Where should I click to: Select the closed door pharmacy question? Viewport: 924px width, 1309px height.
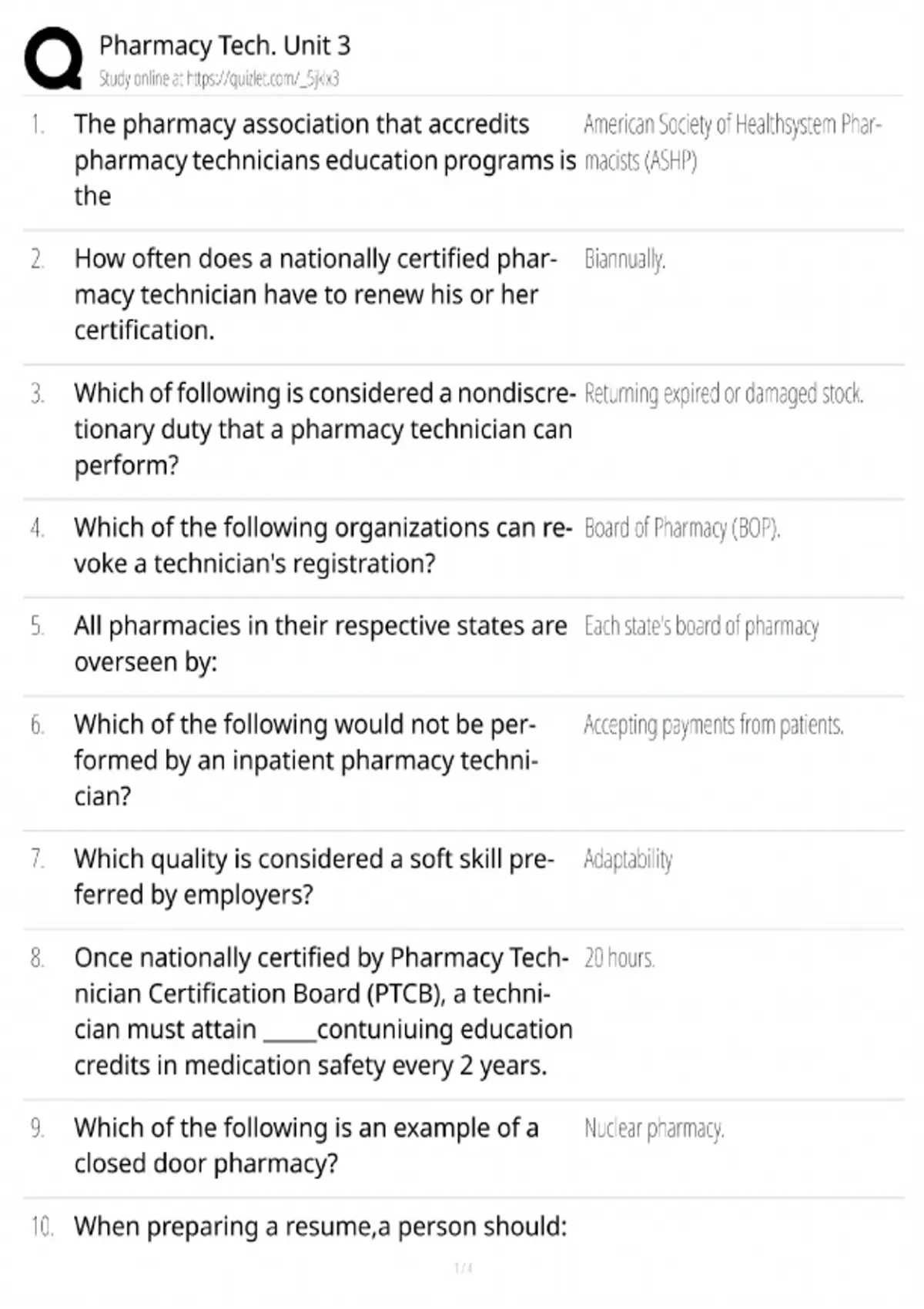point(306,1145)
